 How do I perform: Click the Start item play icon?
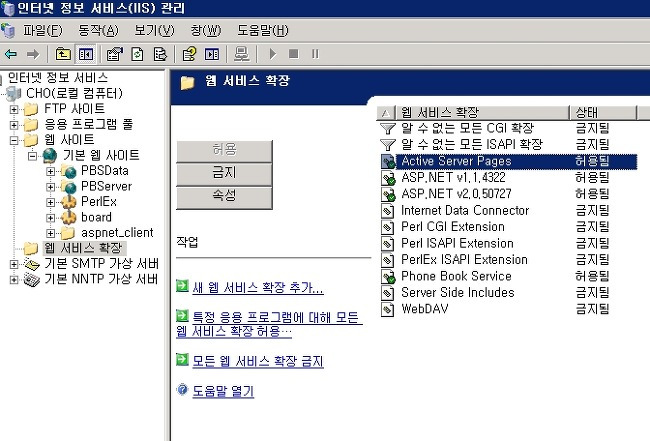coord(272,54)
